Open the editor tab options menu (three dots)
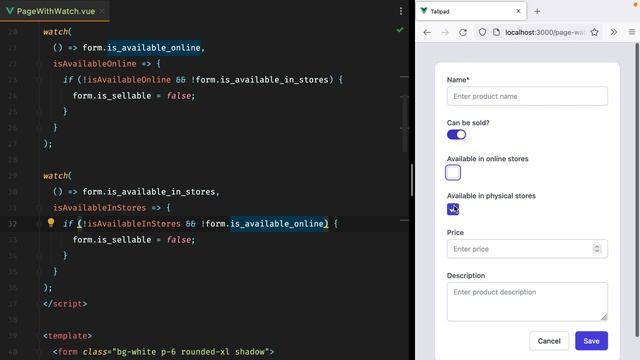Screen dimensions: 640x360 [x=401, y=11]
